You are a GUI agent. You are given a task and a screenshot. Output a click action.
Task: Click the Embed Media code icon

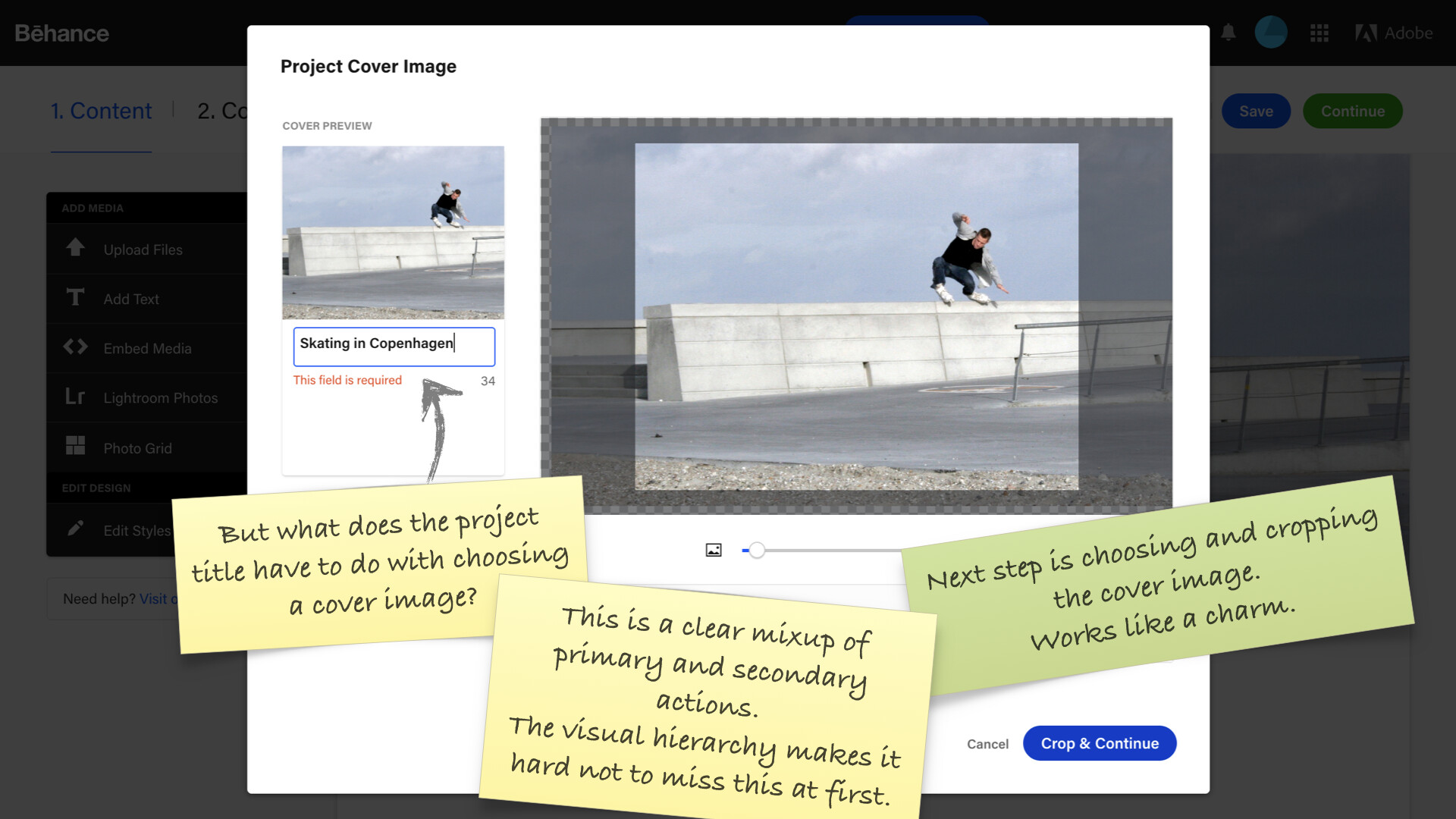75,347
